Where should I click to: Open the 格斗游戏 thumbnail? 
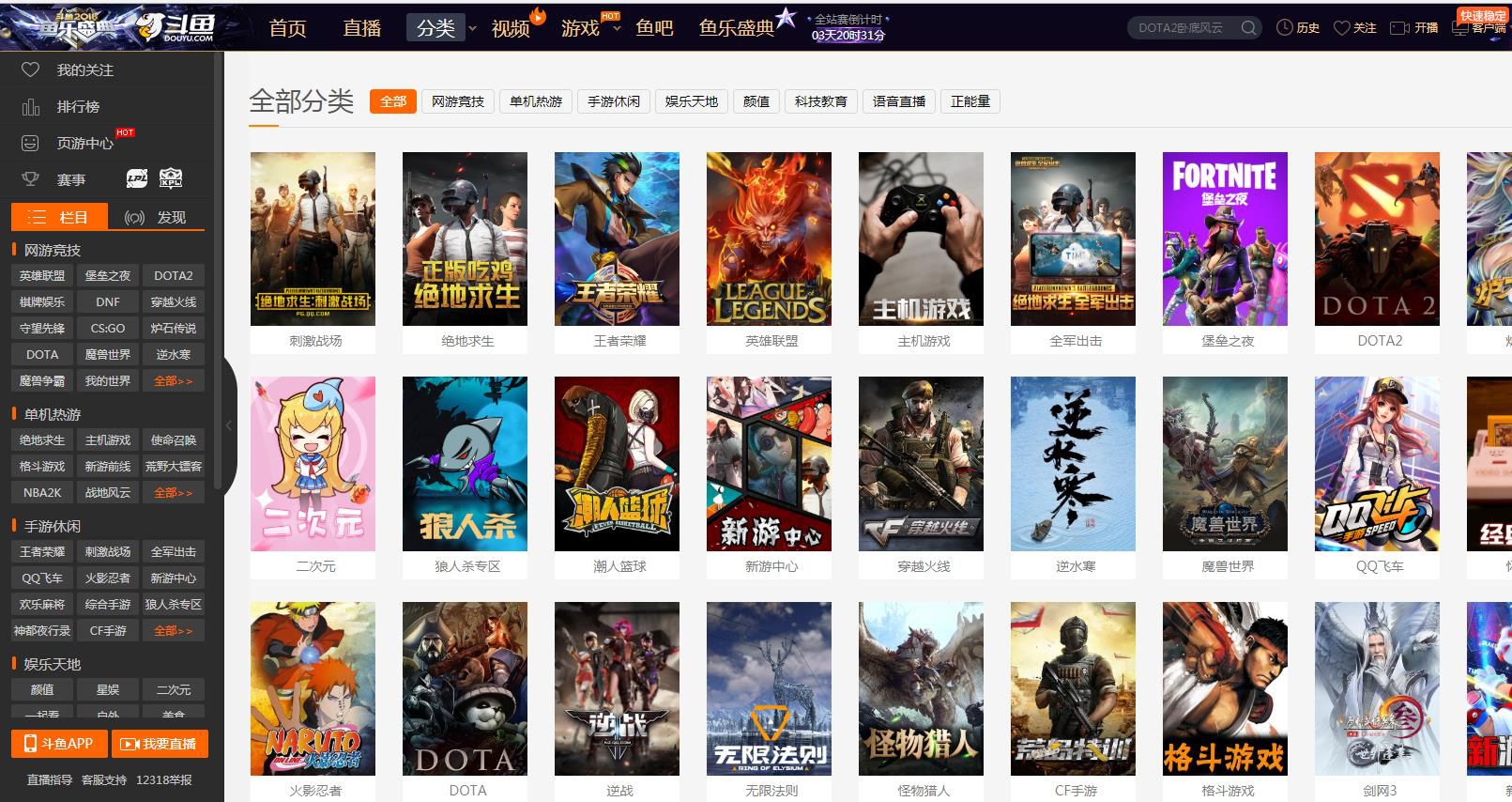click(1225, 688)
